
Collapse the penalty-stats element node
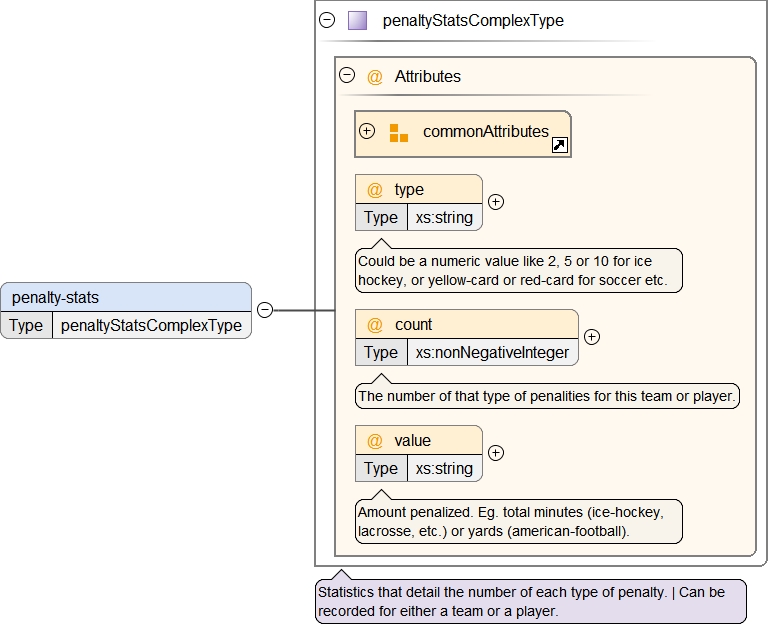(x=265, y=310)
